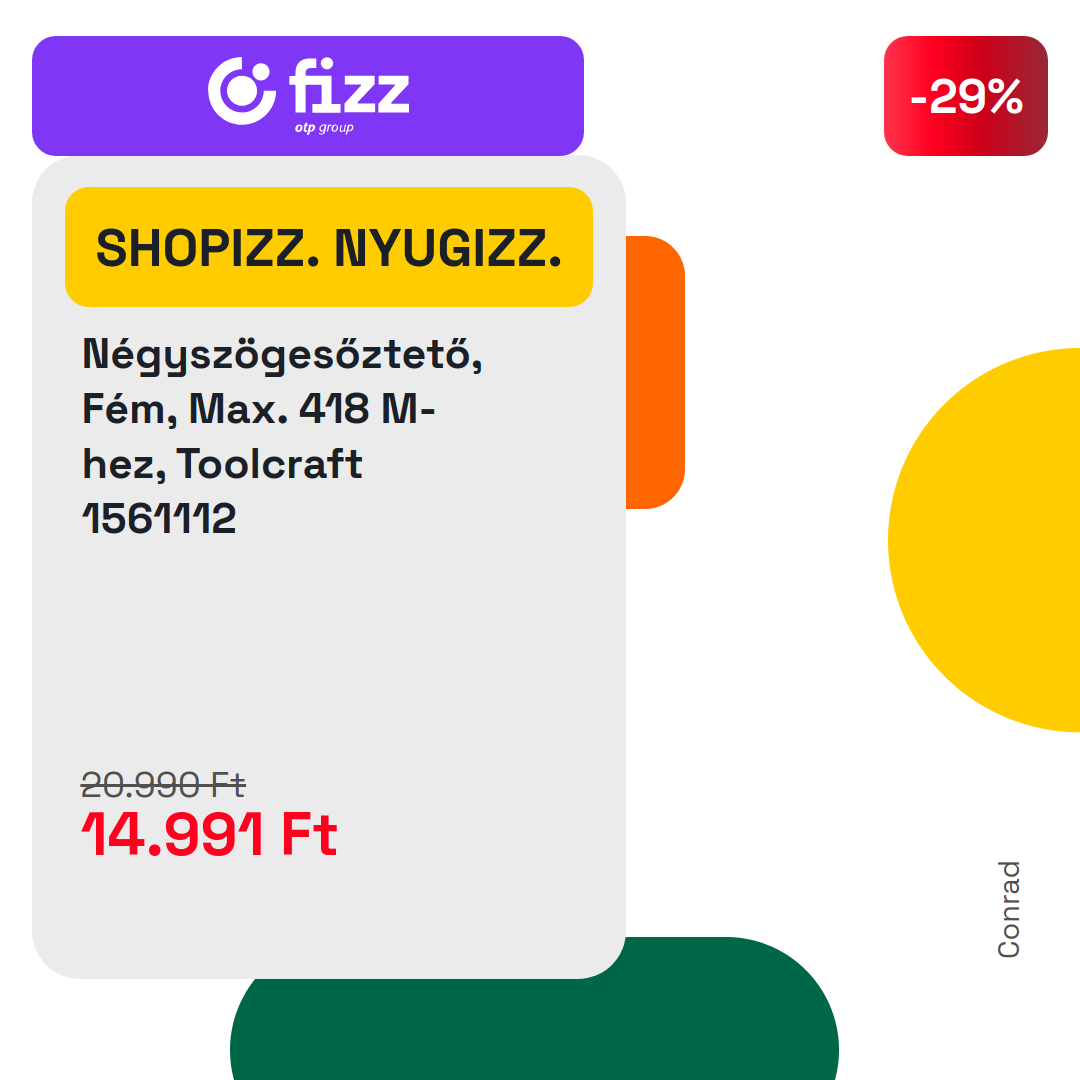
Task: Click the Toolcraft brand name text
Action: tap(269, 464)
